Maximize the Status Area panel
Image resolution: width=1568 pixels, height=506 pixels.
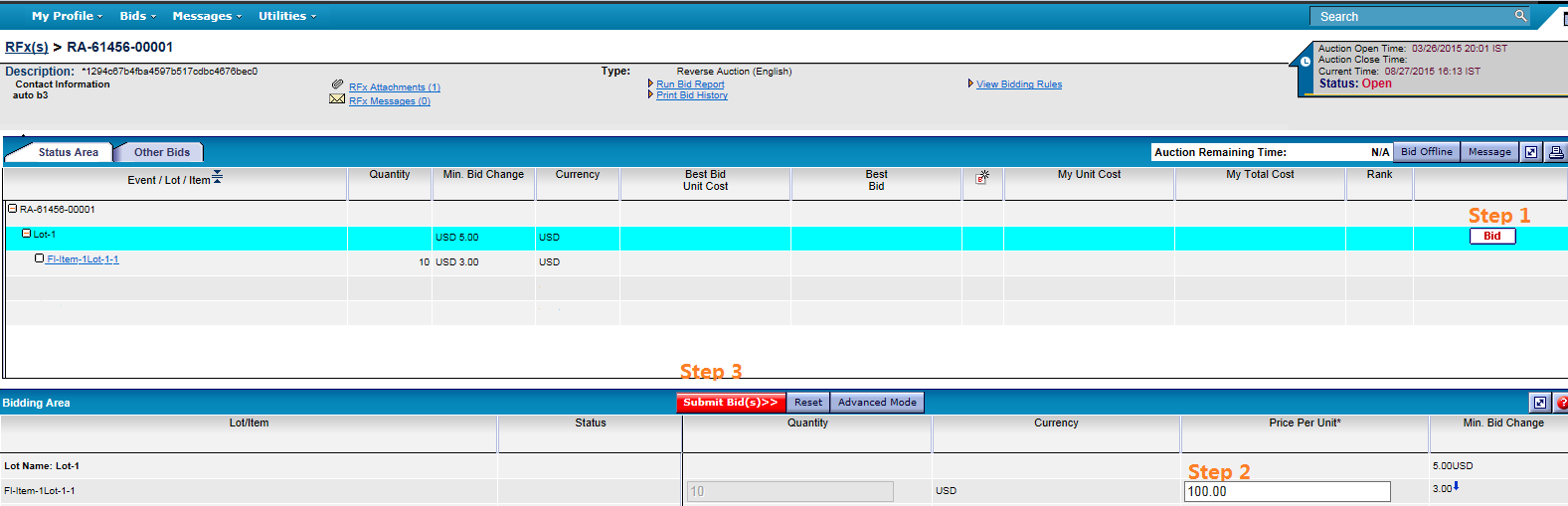pyautogui.click(x=1531, y=152)
